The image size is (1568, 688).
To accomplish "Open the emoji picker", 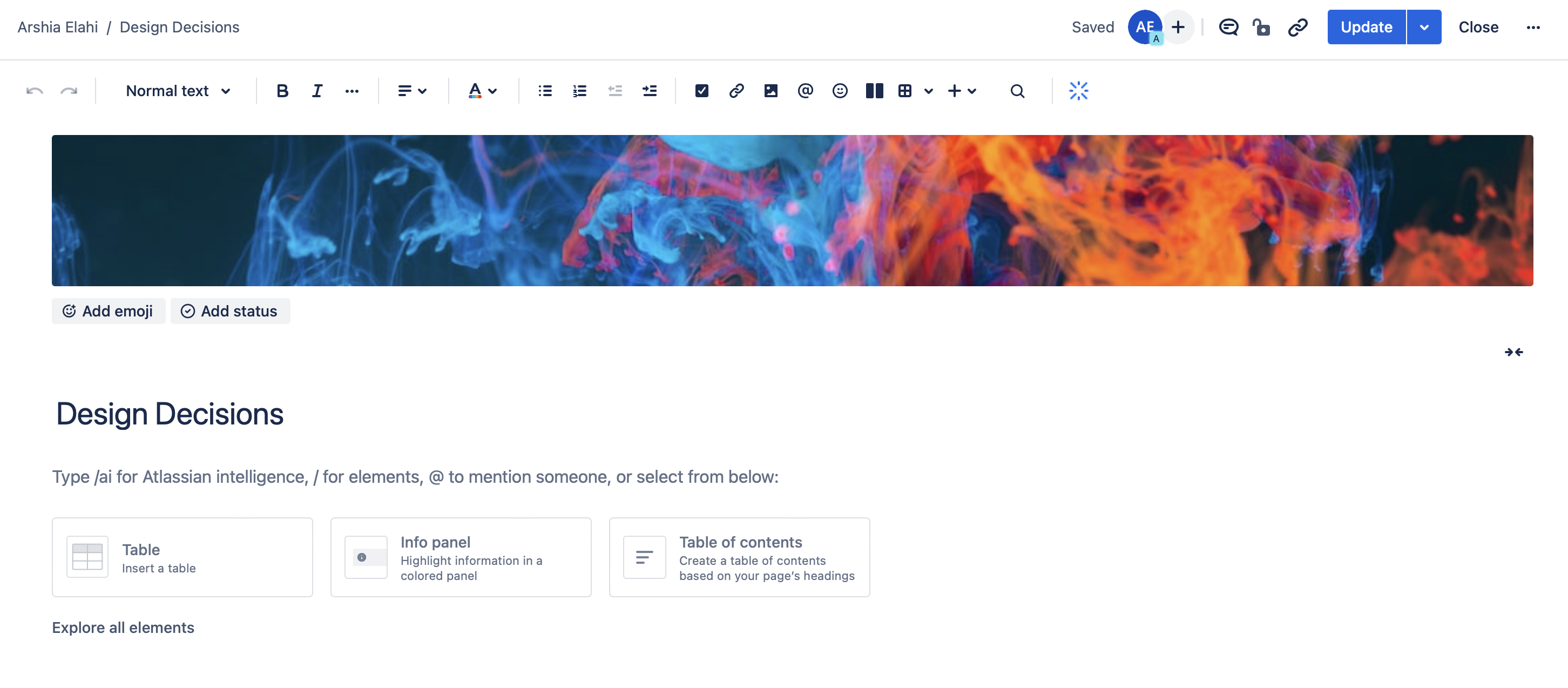I will (840, 91).
